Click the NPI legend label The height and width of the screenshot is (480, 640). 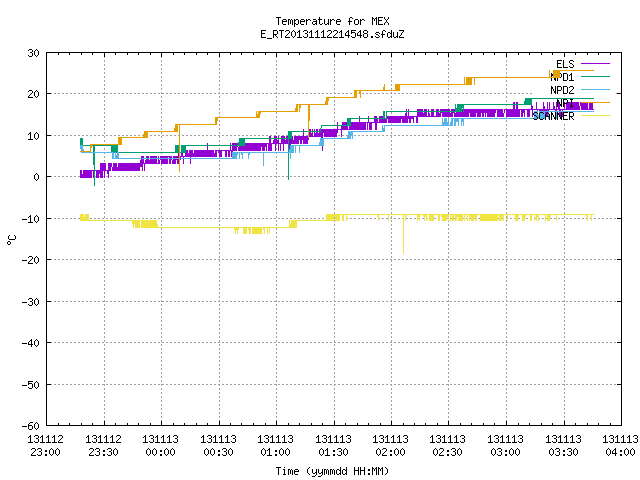point(565,103)
